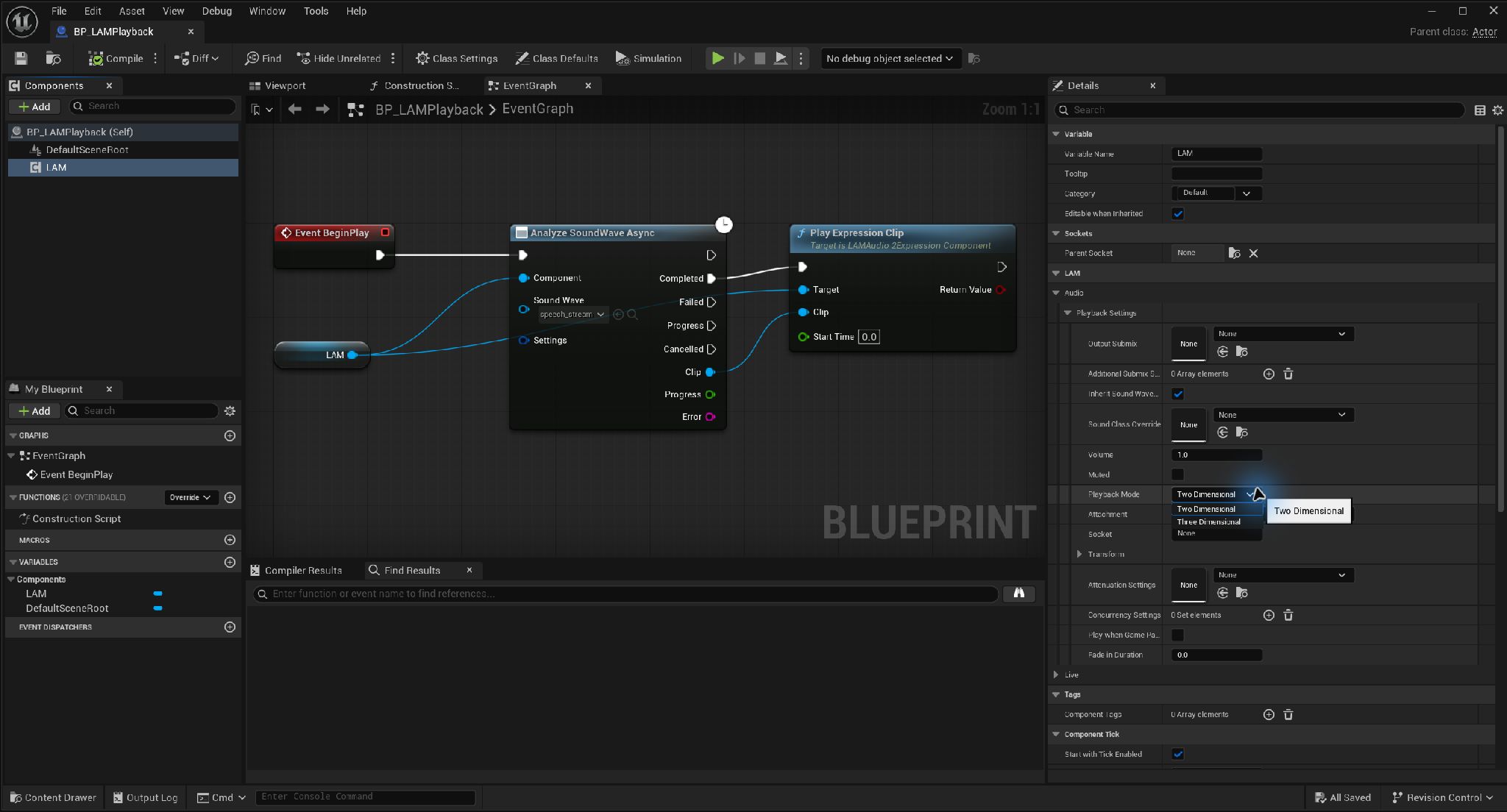Viewport: 1507px width, 812px height.
Task: Open the Diff dropdown
Action: (196, 58)
